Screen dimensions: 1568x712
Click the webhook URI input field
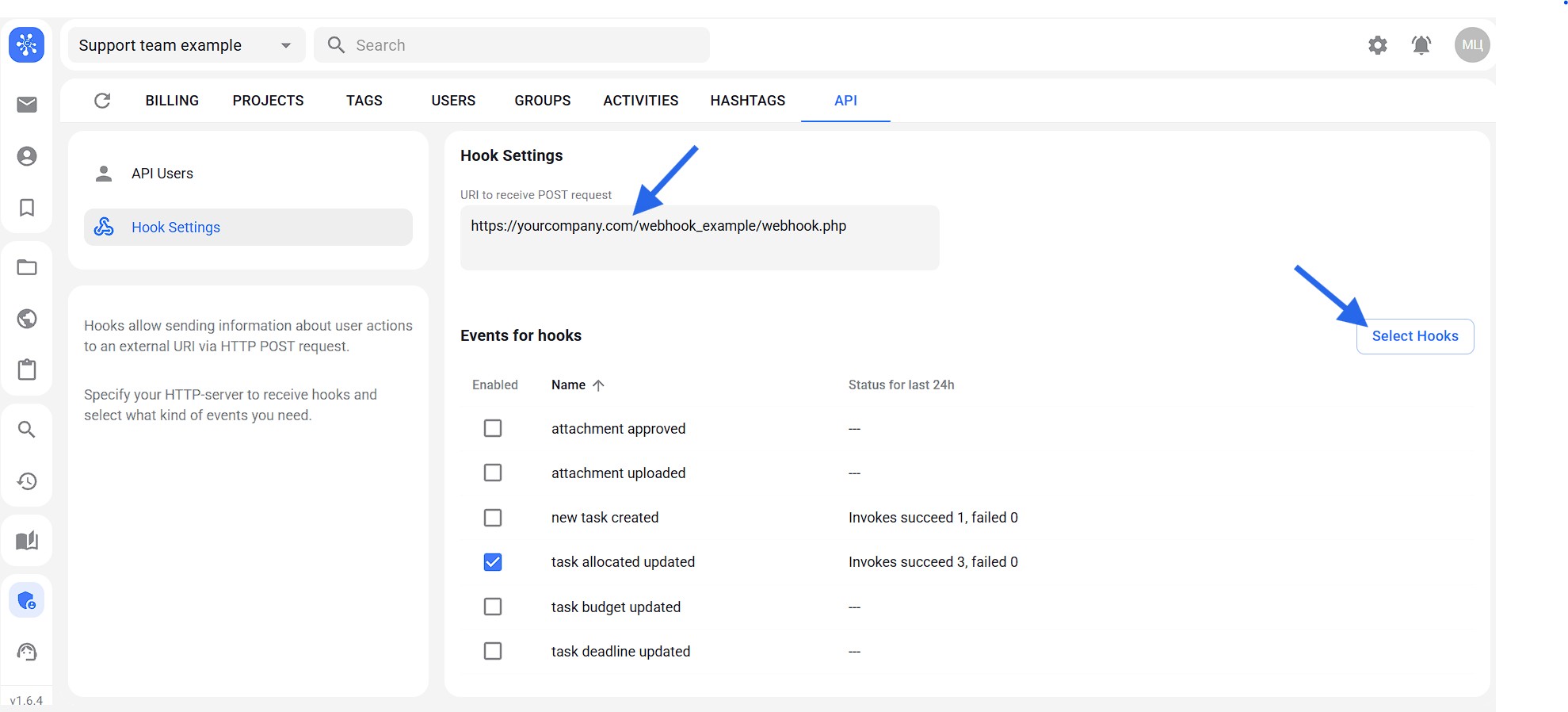699,237
